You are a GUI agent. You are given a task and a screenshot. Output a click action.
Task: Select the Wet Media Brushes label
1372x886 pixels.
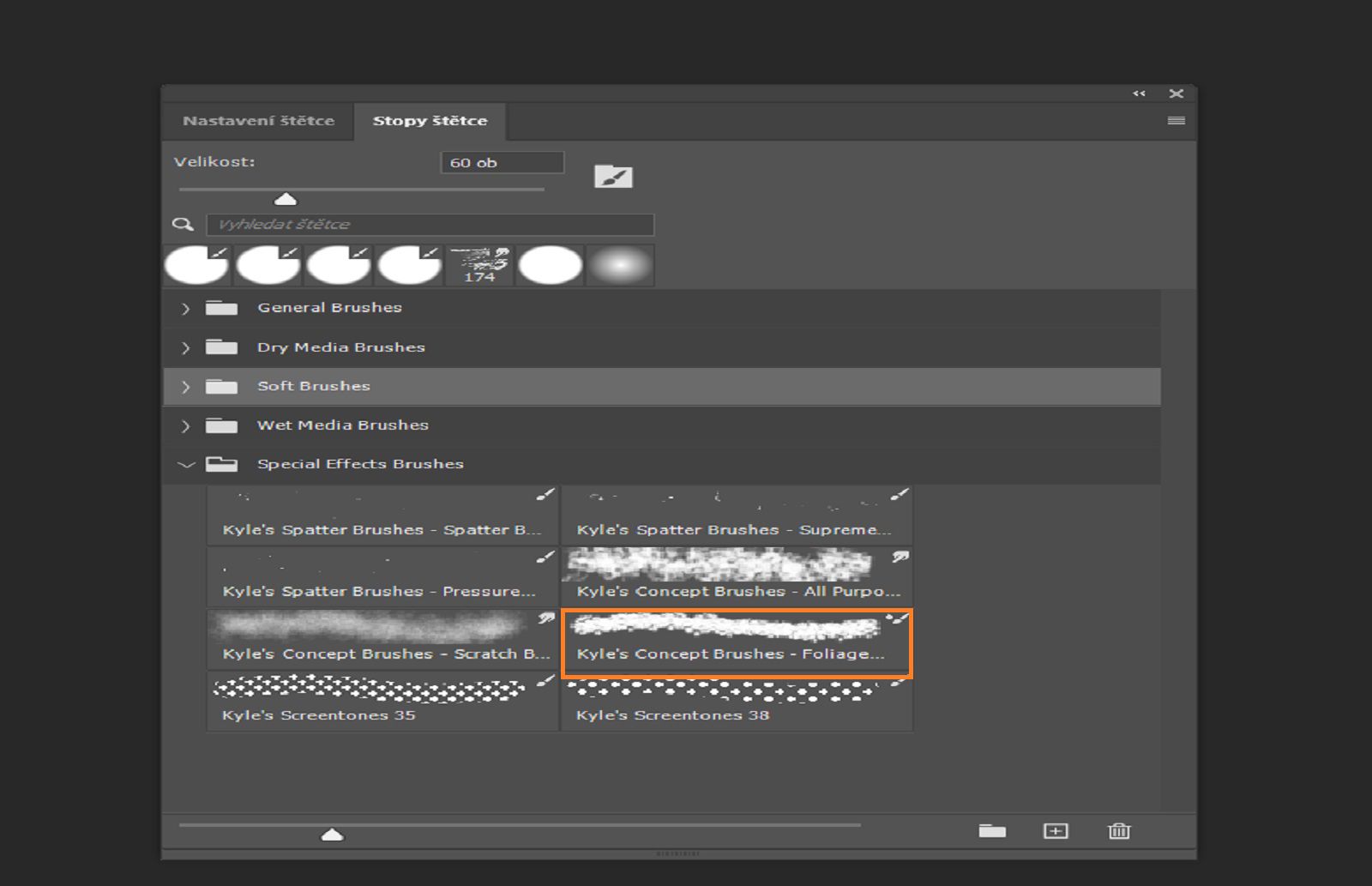click(x=343, y=425)
